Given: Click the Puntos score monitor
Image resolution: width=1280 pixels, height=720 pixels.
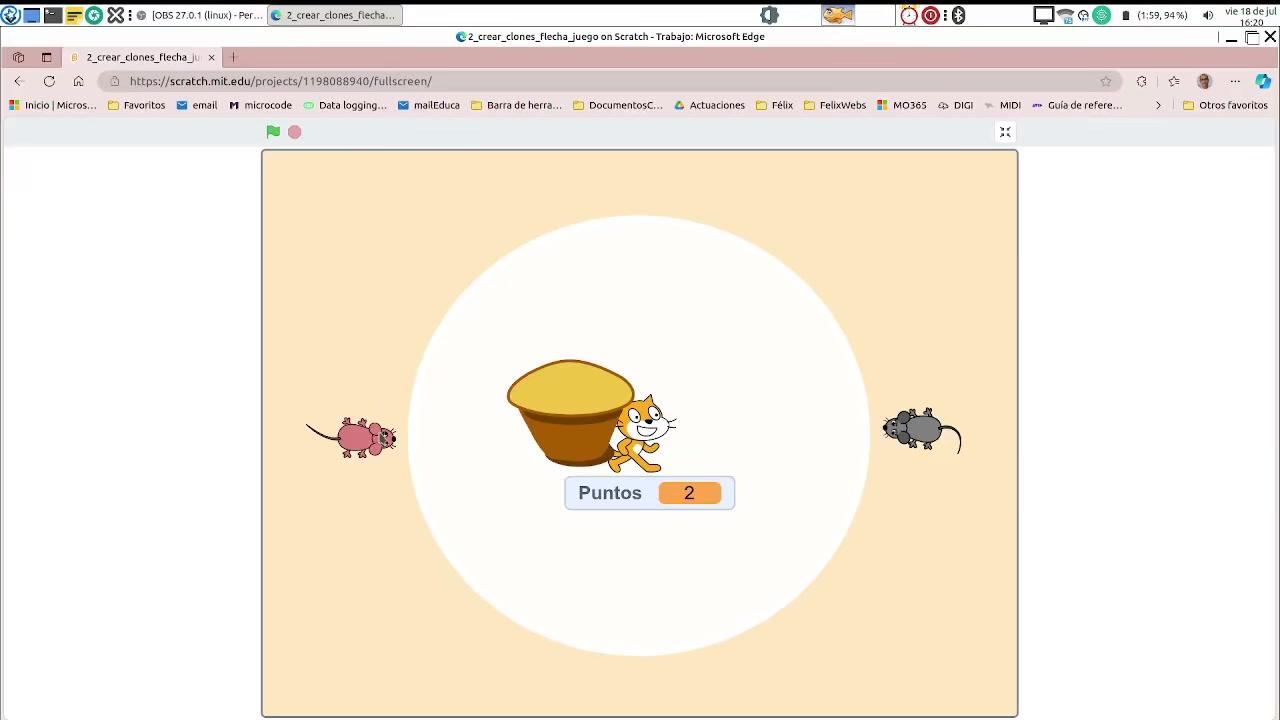Looking at the screenshot, I should 649,493.
